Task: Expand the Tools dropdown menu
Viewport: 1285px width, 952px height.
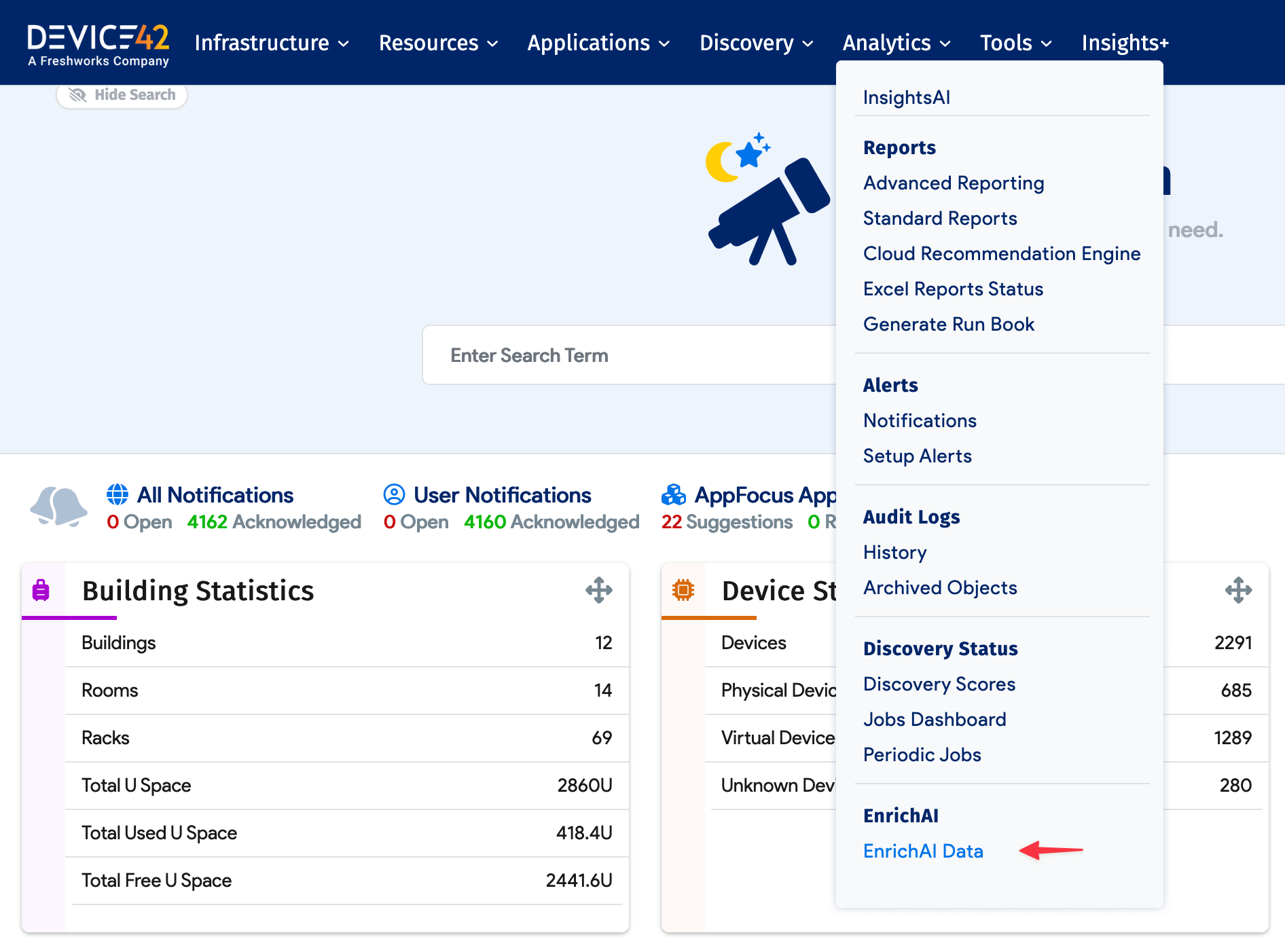Action: click(x=1015, y=43)
